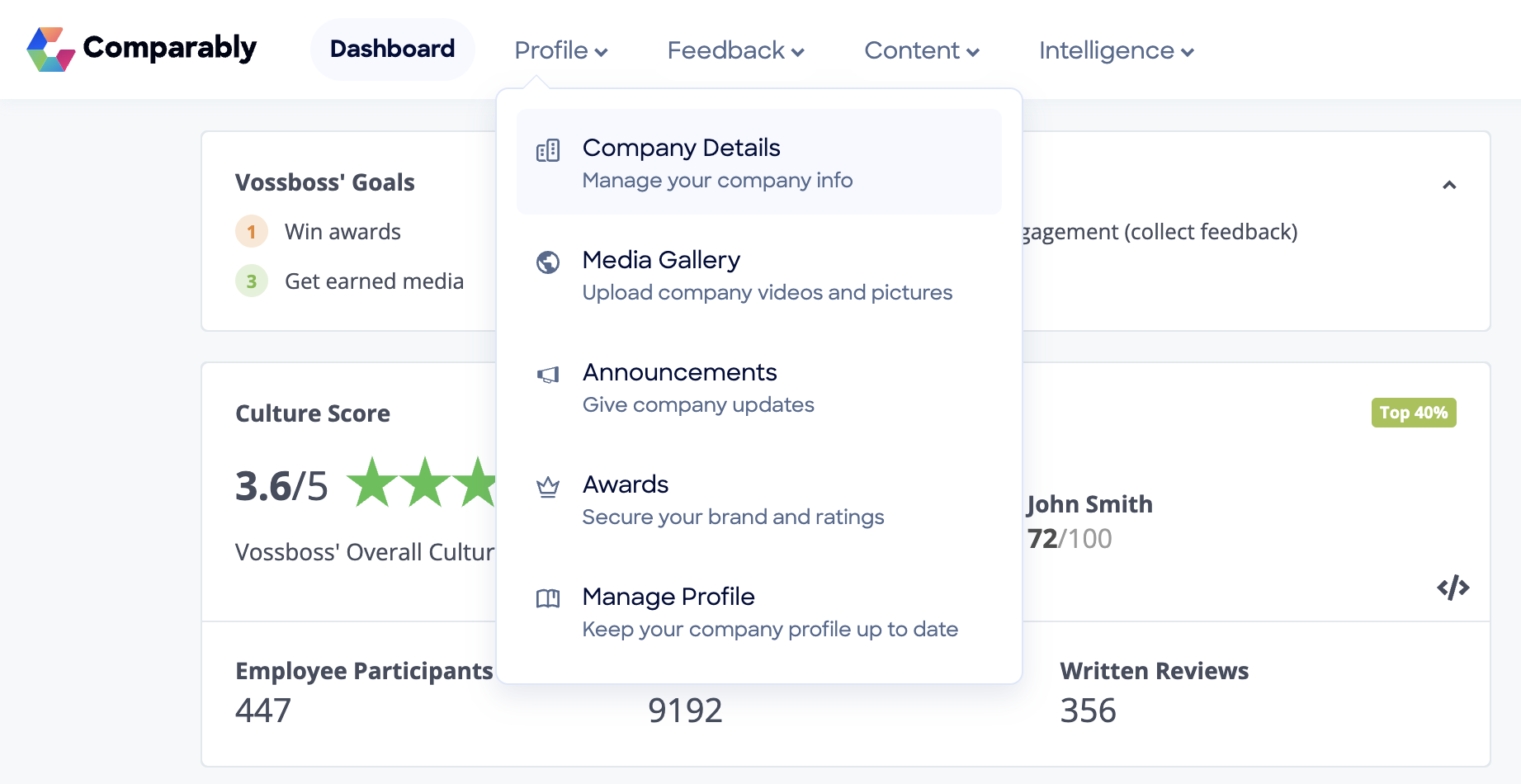This screenshot has width=1521, height=784.
Task: Open the Feedback dropdown menu
Action: coord(735,50)
